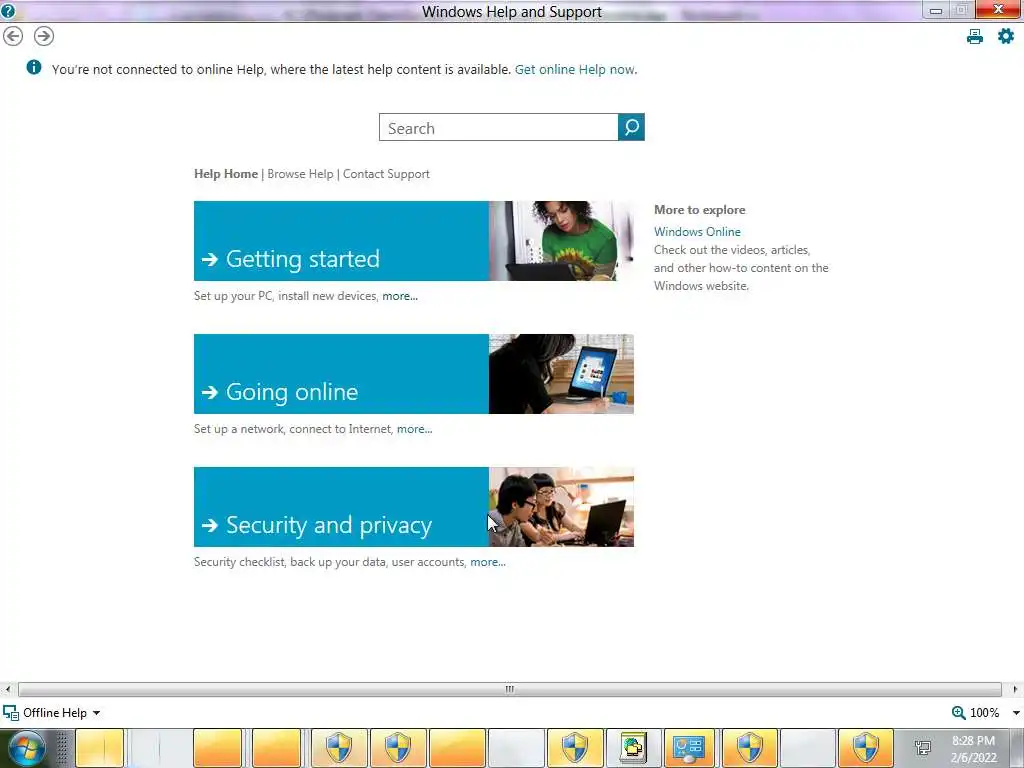1024x768 pixels.
Task: Click the zoom magnifier icon in status bar
Action: pyautogui.click(x=958, y=712)
